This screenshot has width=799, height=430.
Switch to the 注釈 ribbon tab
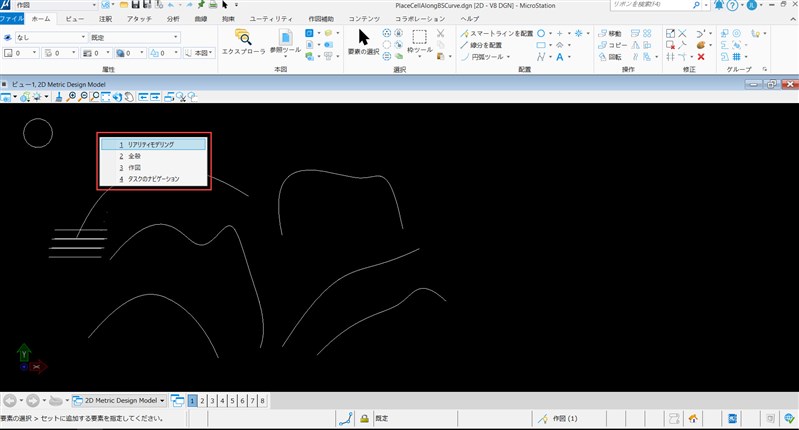click(105, 19)
